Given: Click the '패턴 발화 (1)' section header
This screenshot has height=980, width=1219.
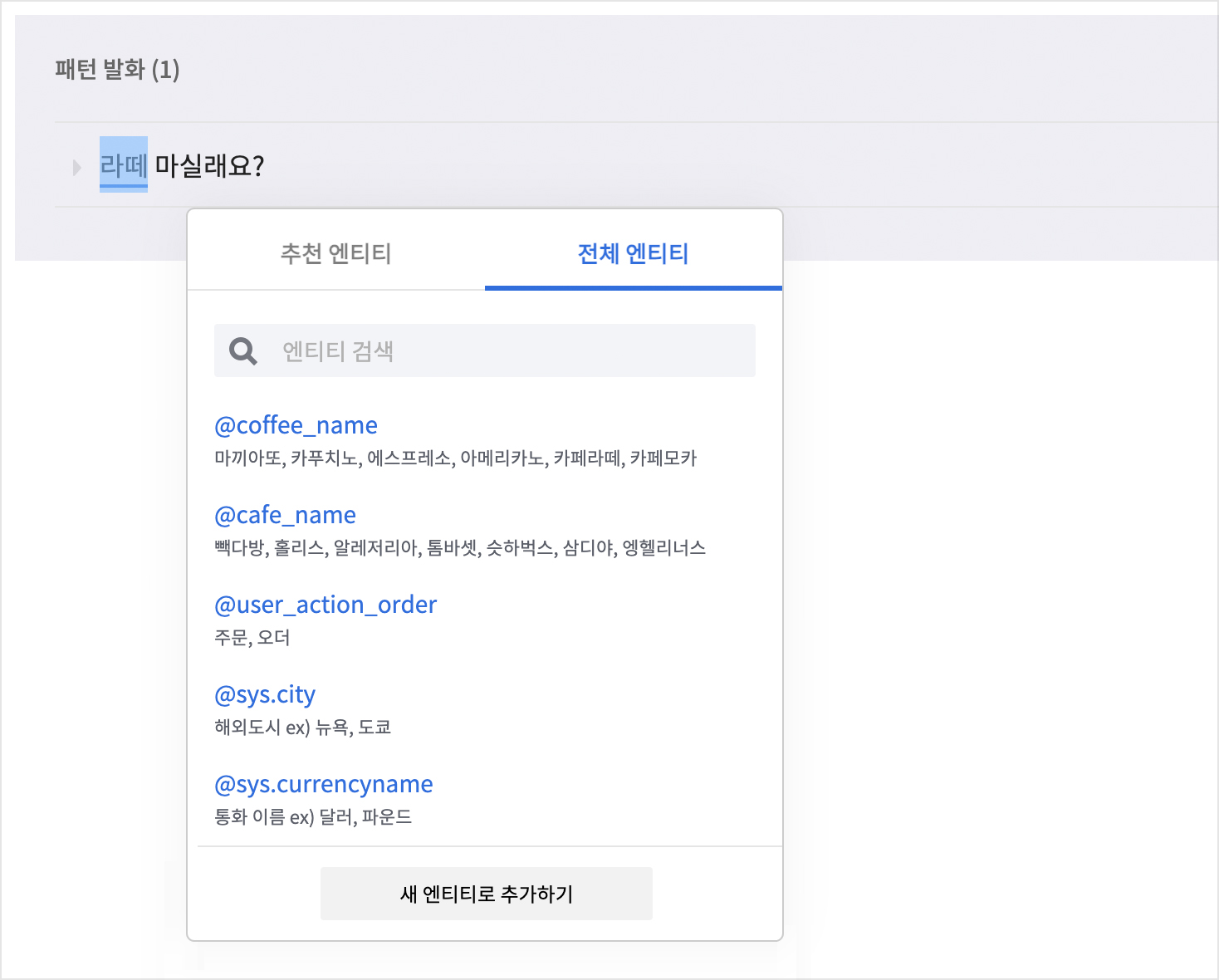Looking at the screenshot, I should [x=117, y=70].
